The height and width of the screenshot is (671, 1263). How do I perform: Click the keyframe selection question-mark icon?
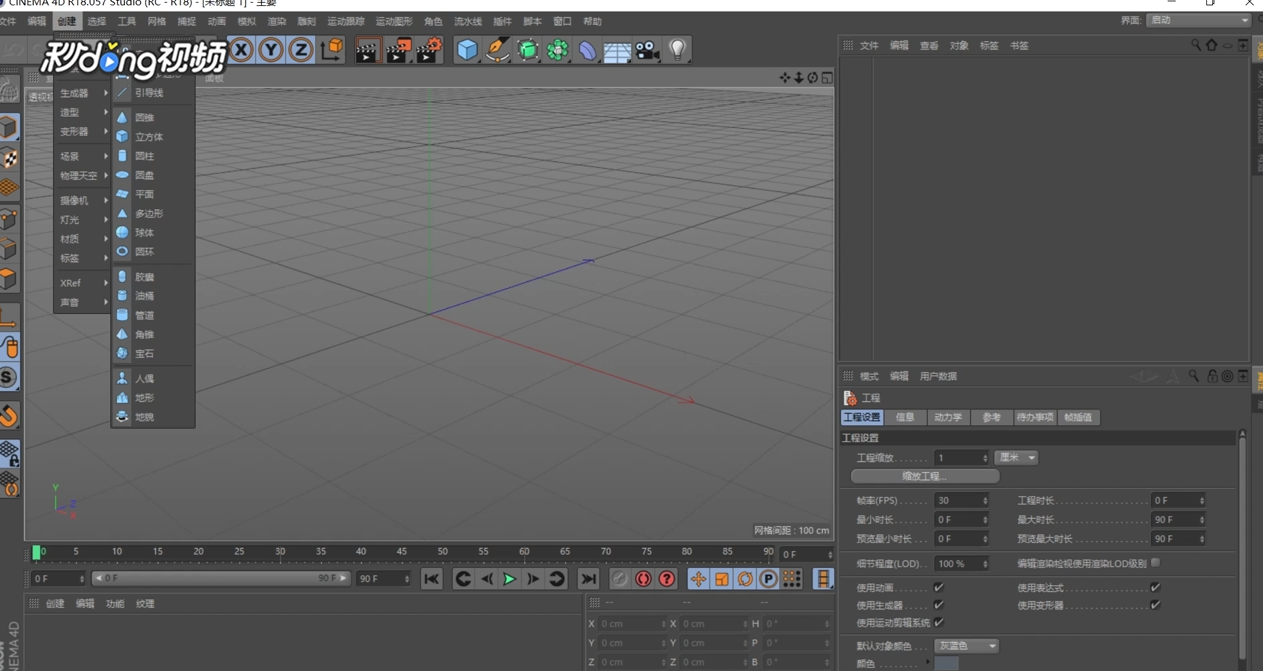click(x=667, y=579)
